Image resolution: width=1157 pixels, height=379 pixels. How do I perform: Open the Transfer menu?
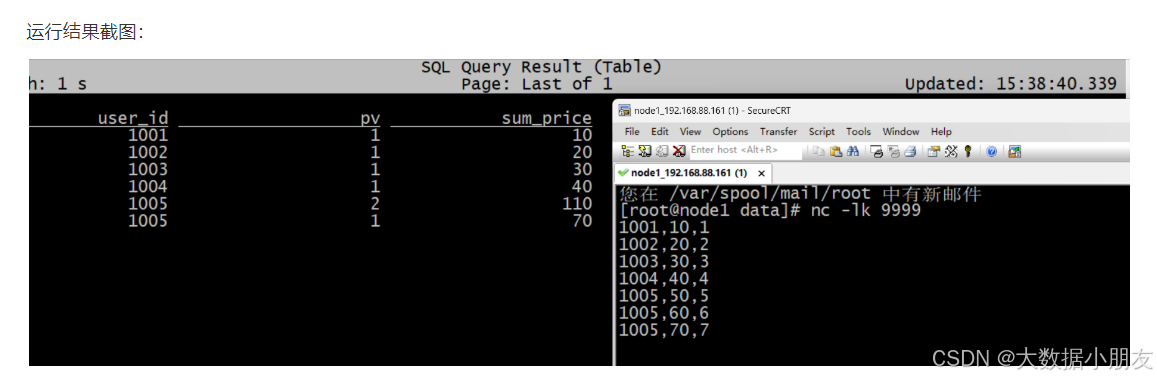tap(778, 131)
